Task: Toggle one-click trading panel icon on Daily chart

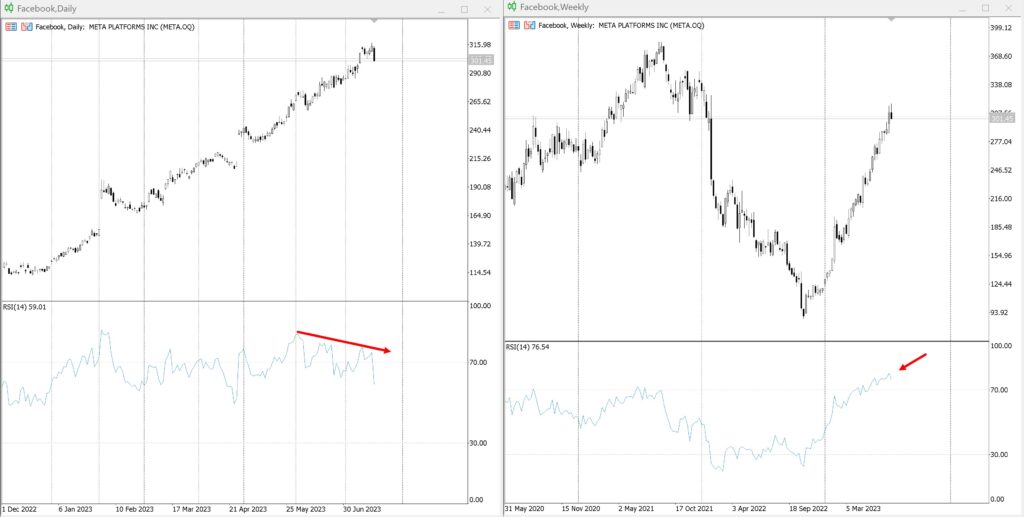Action: click(11, 26)
